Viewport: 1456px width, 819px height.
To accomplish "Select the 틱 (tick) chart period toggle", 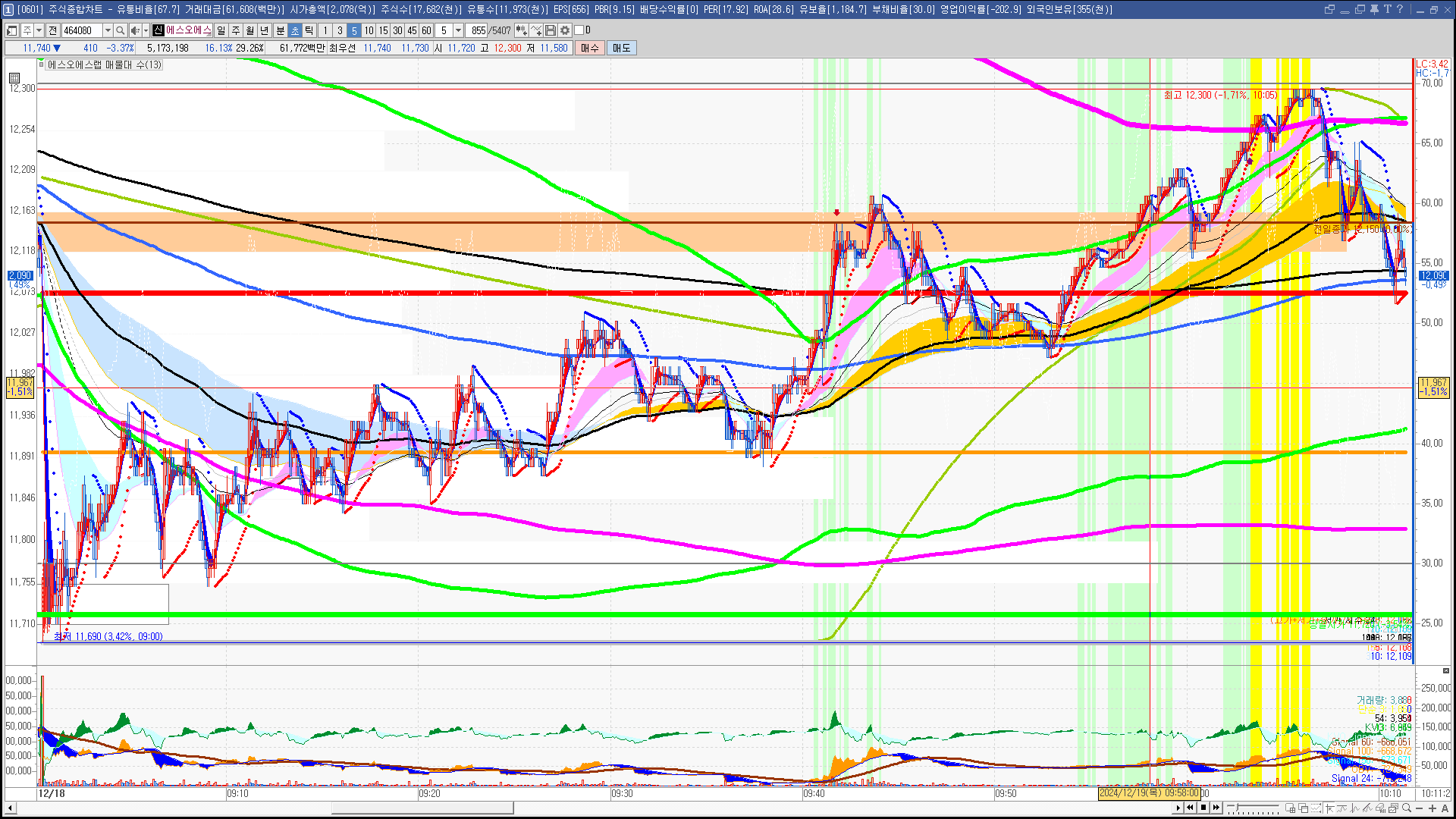I will click(309, 30).
